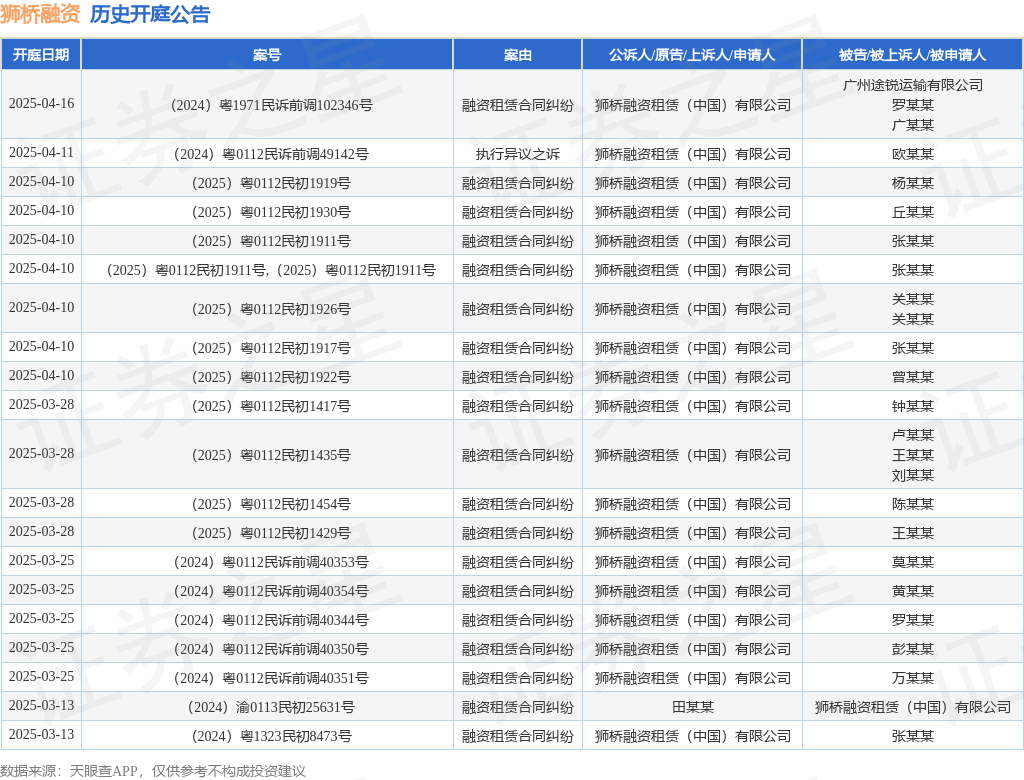Click defendant 钟某某
The width and height of the screenshot is (1024, 780).
(913, 406)
